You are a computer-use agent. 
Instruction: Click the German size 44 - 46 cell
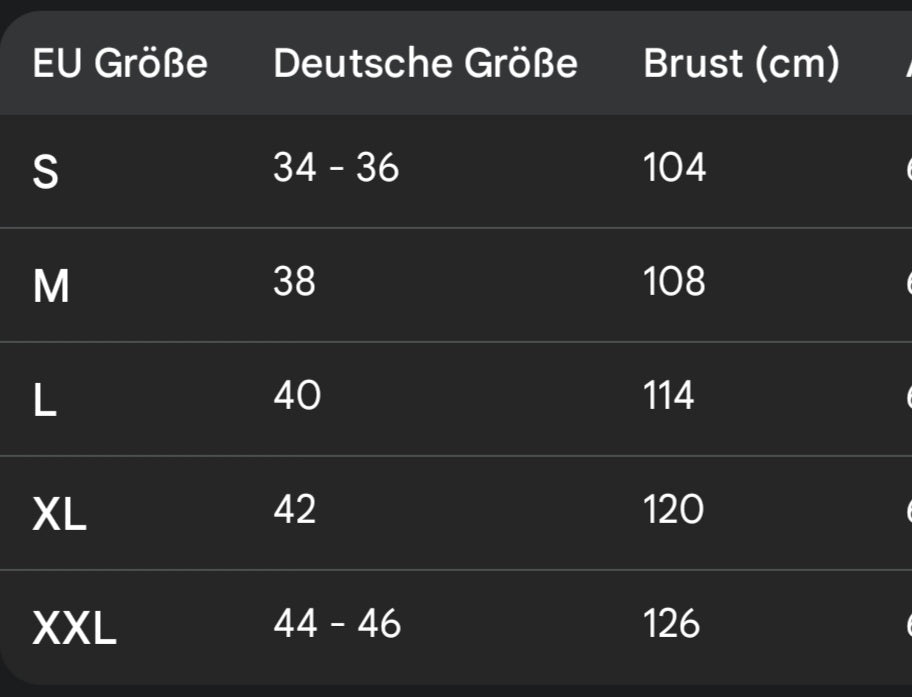(337, 624)
